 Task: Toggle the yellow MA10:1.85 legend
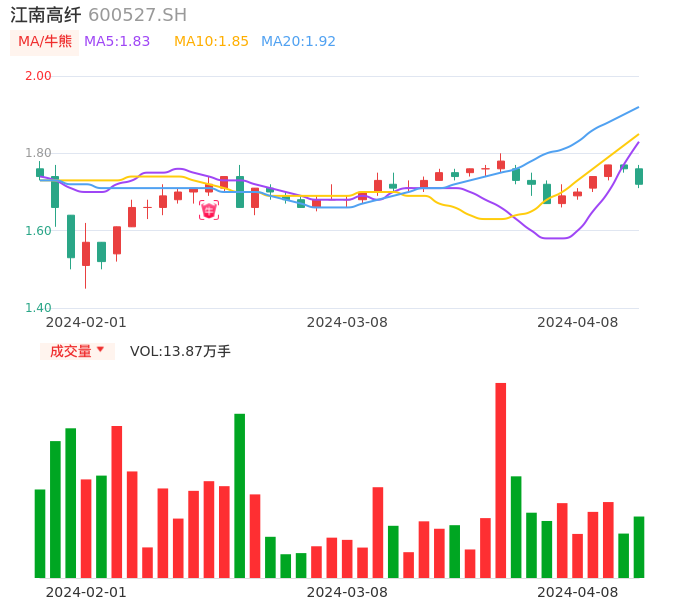click(x=211, y=42)
